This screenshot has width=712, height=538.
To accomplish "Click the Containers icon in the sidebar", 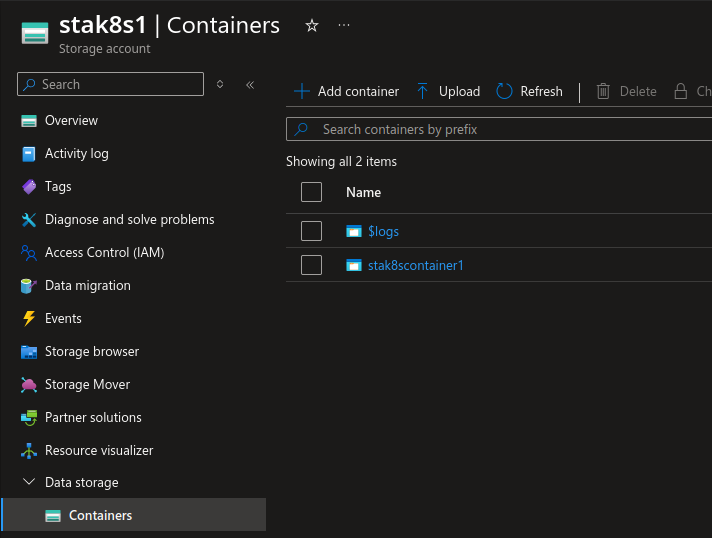I will (x=53, y=516).
